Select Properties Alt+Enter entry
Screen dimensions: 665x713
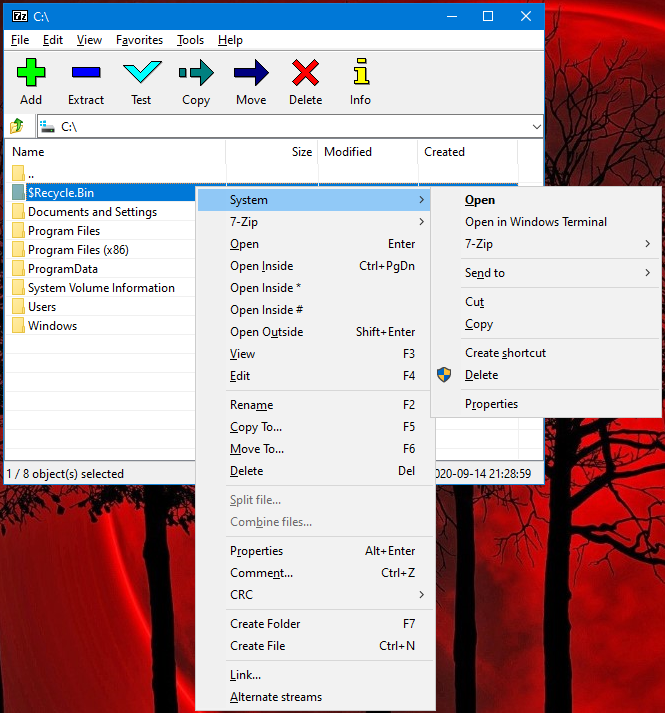[x=315, y=551]
